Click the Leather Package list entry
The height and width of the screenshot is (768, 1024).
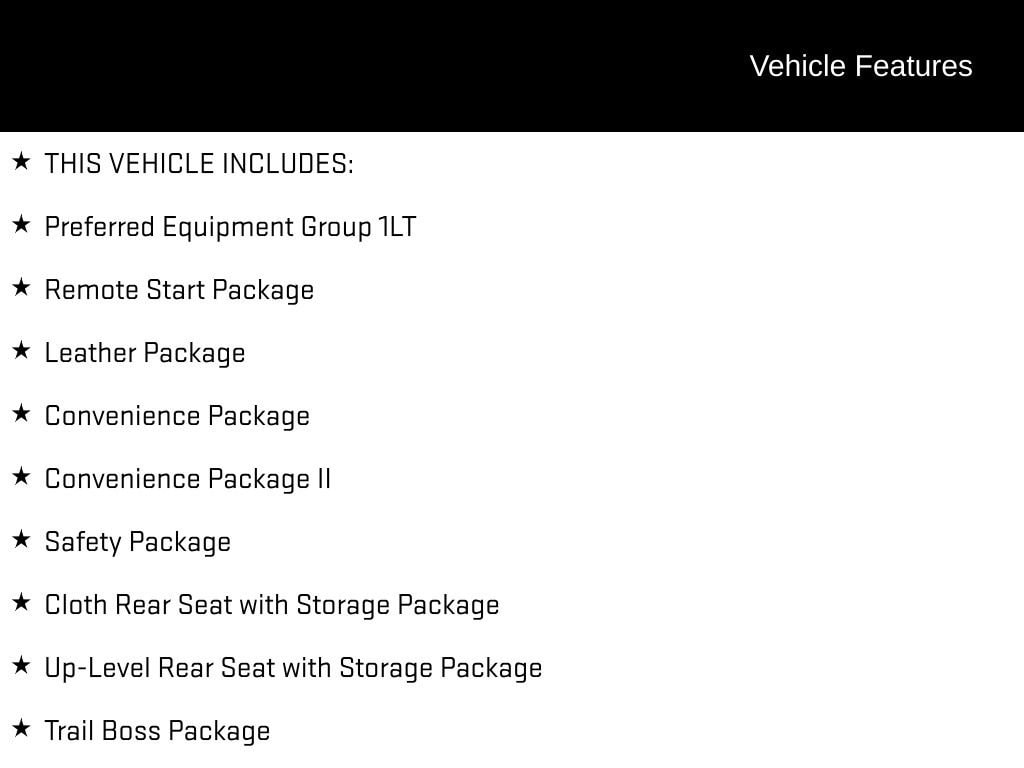coord(145,353)
